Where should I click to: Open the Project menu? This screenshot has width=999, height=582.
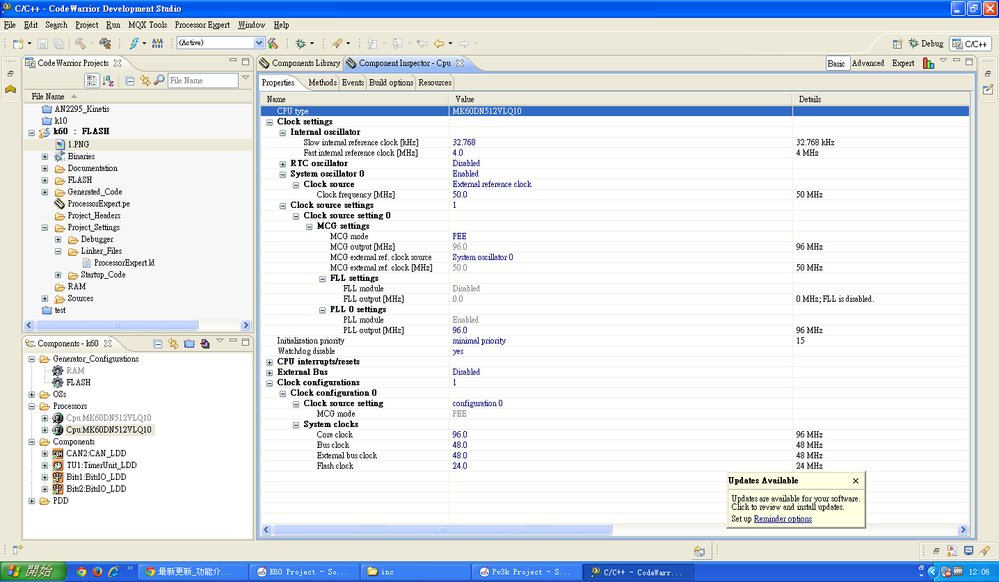pyautogui.click(x=87, y=25)
